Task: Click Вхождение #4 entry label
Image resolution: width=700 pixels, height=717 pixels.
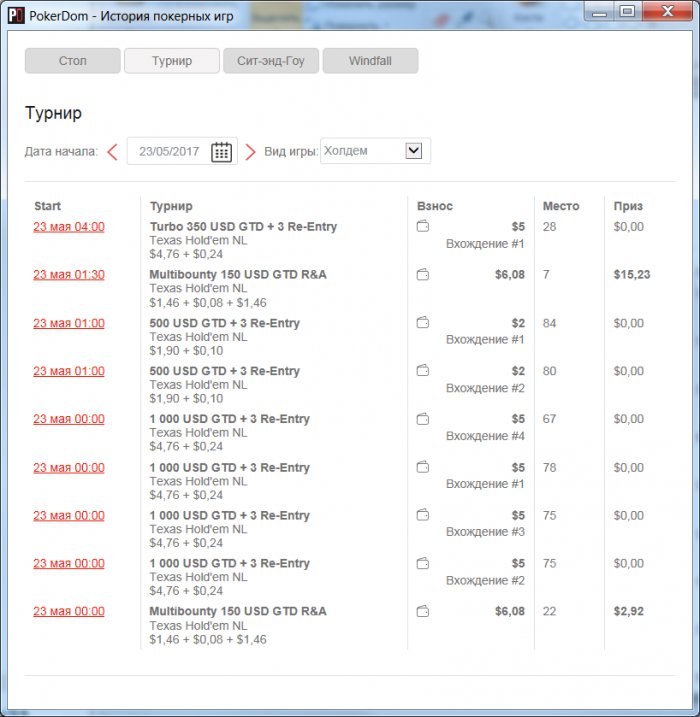Action: pyautogui.click(x=485, y=436)
